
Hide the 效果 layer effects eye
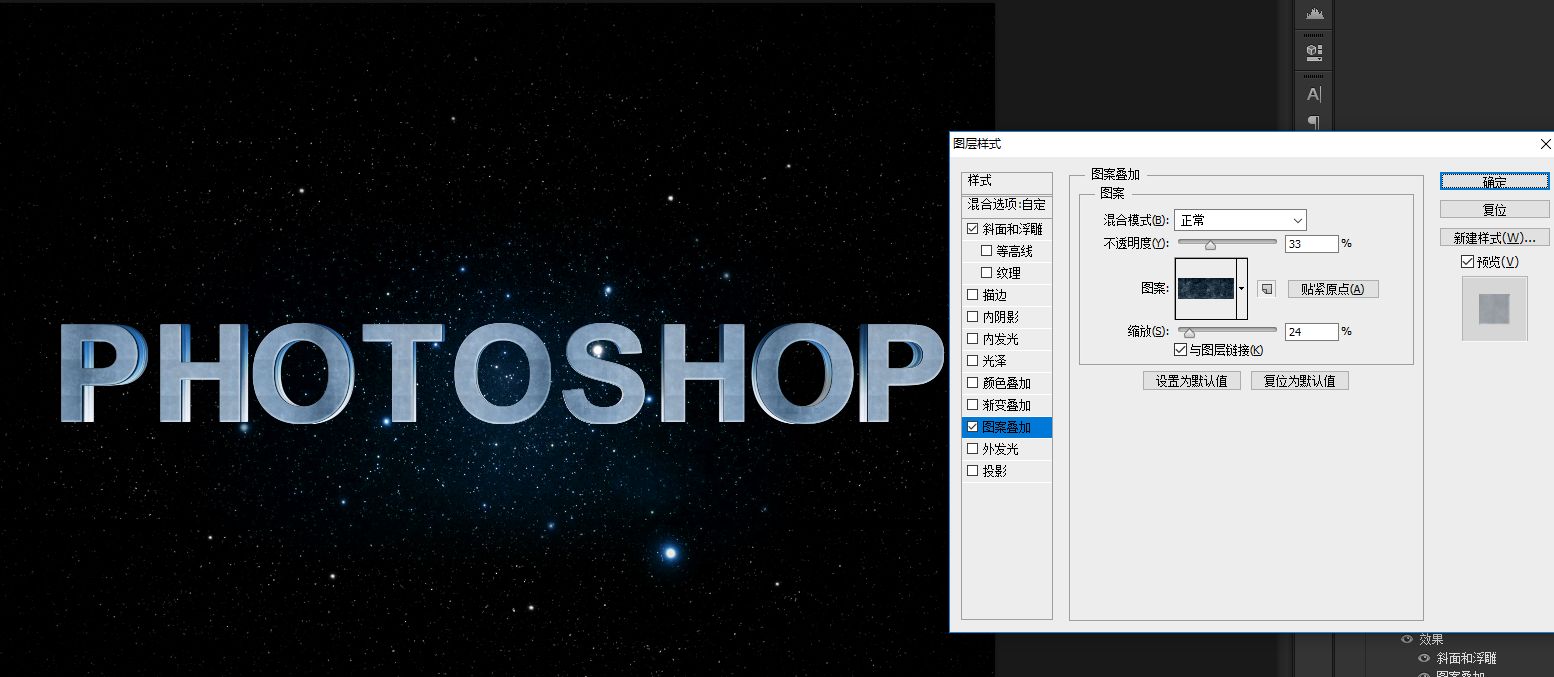point(1407,639)
